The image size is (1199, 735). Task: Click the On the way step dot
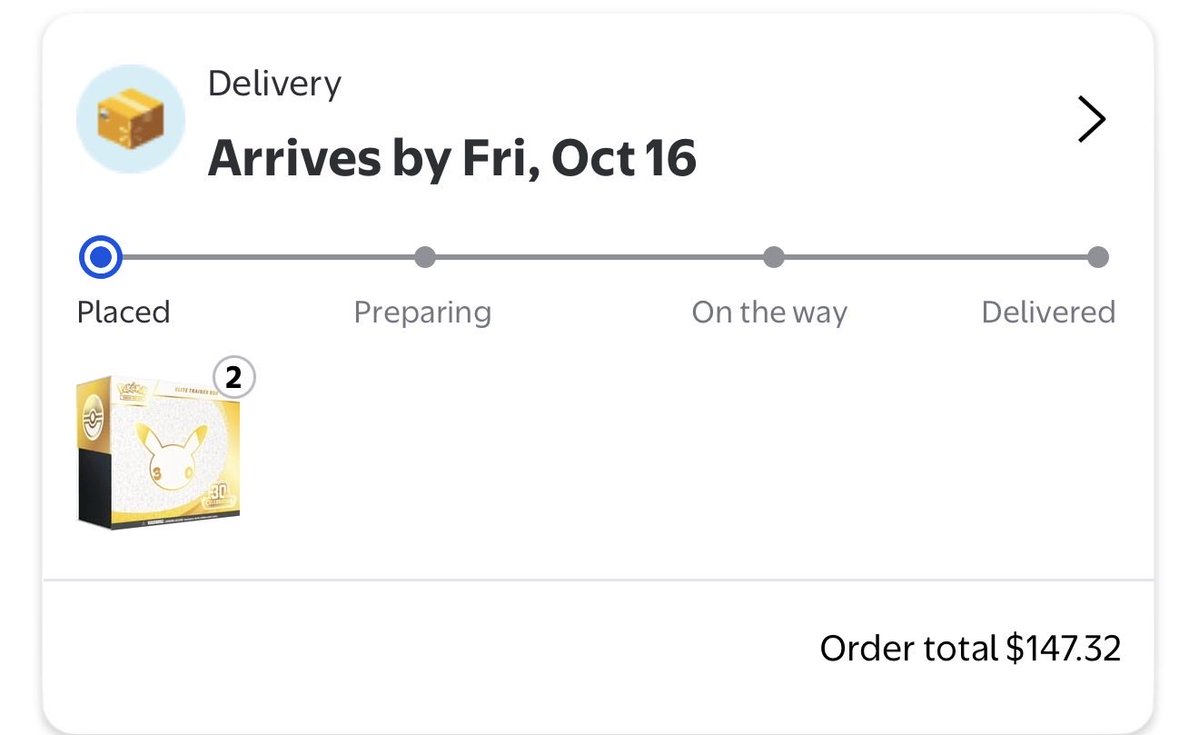point(773,257)
